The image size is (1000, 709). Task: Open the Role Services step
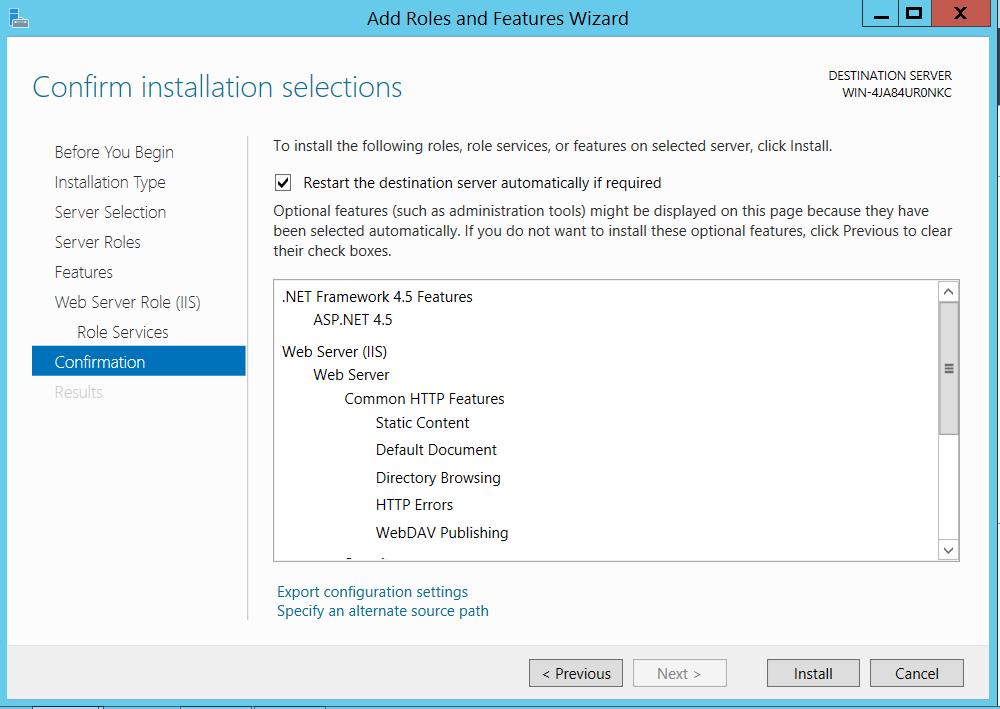(122, 332)
